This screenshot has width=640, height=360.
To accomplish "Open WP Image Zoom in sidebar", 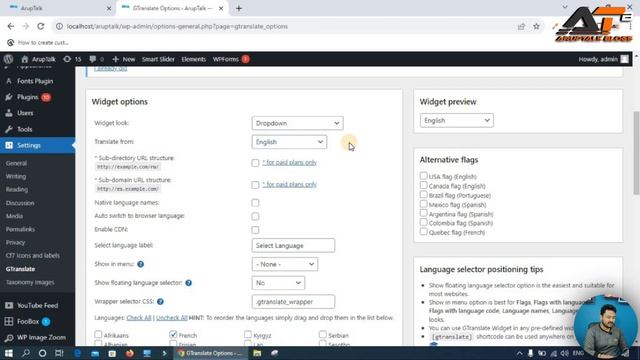I will point(41,338).
